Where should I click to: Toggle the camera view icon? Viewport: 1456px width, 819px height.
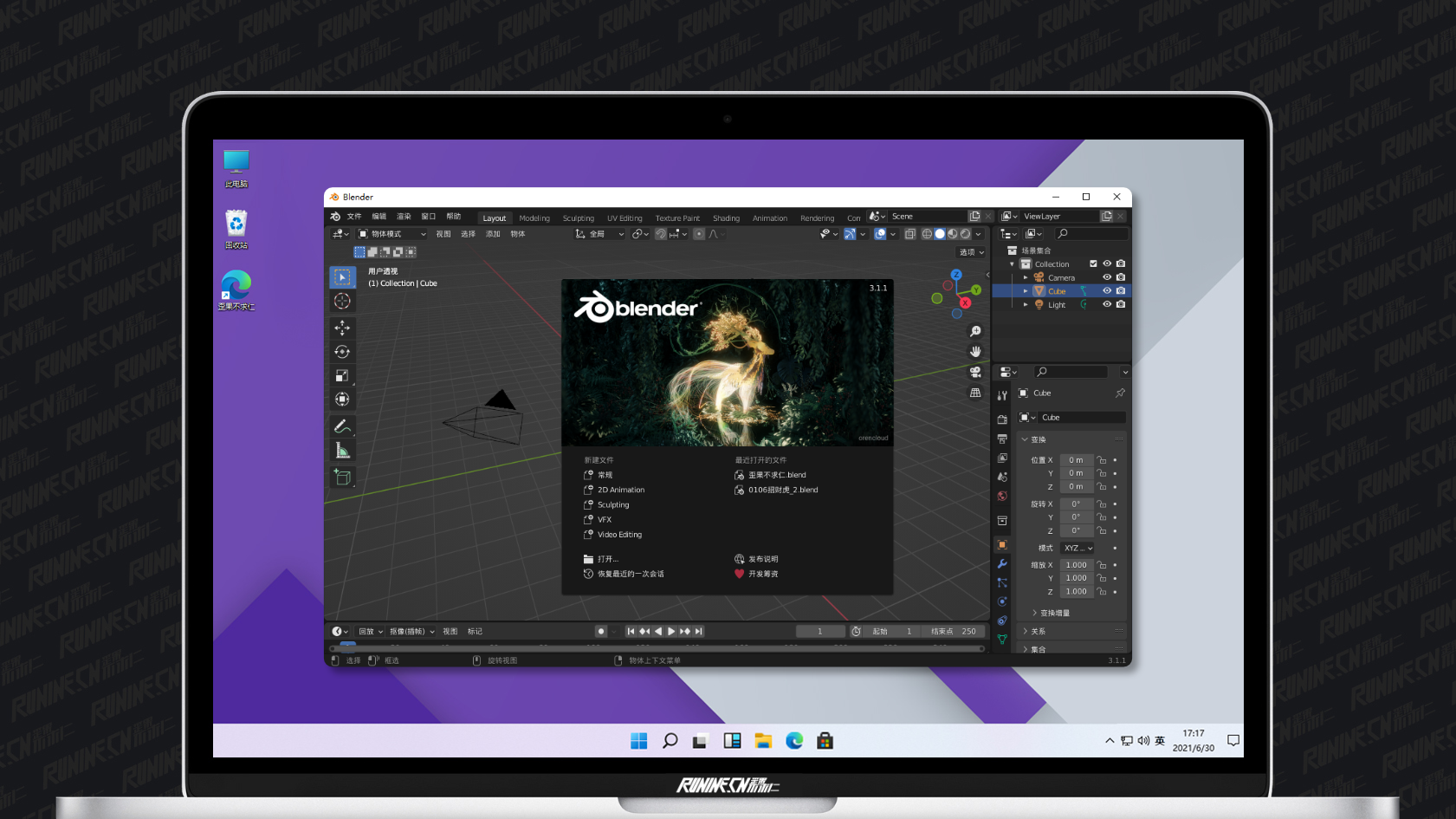pos(975,372)
